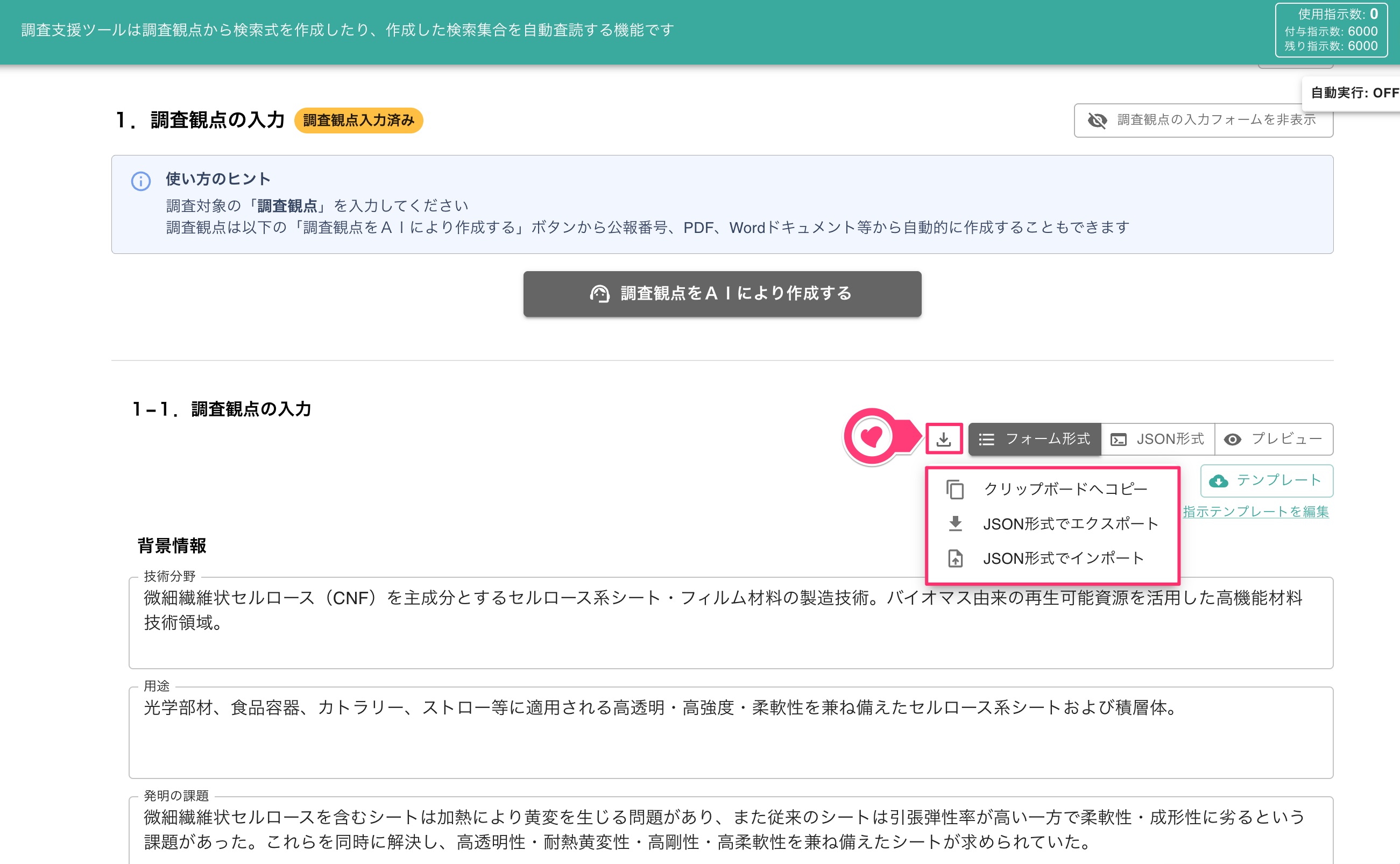Open the プレビュー view
This screenshot has height=864, width=1400.
pyautogui.click(x=1274, y=439)
